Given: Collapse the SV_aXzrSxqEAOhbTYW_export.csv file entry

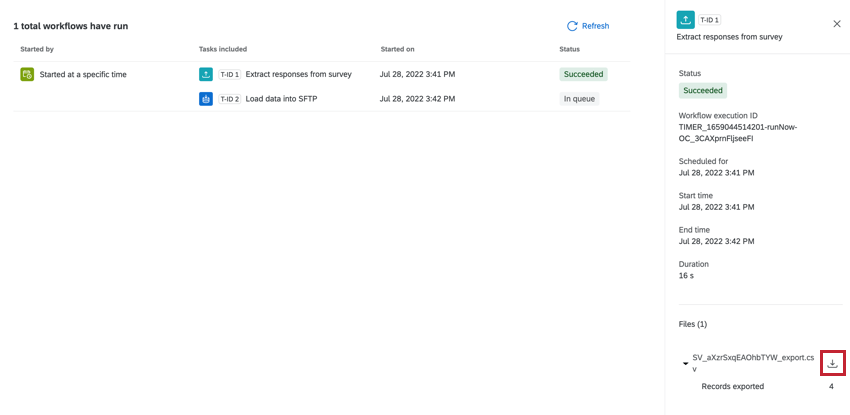Looking at the screenshot, I should (x=686, y=364).
